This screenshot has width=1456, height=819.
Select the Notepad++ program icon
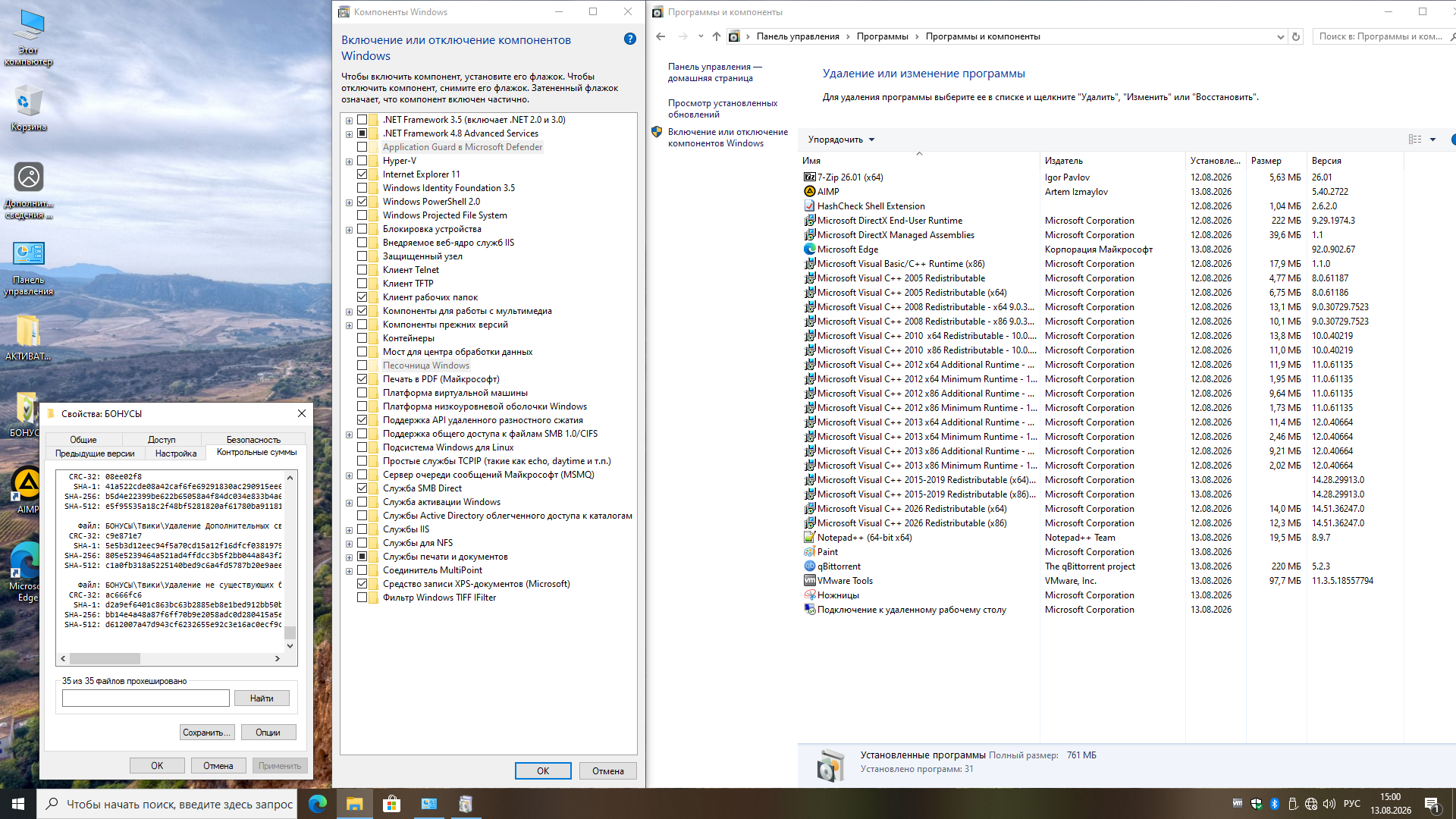tap(809, 538)
